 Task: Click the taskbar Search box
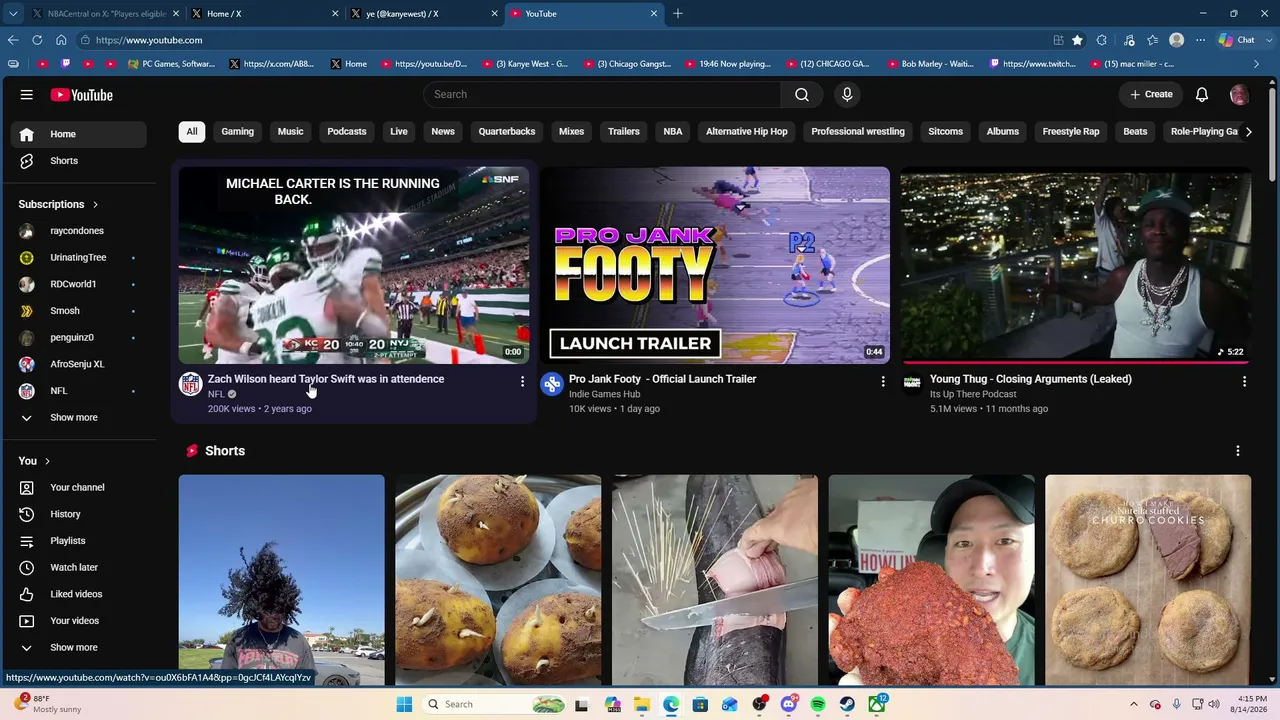[495, 704]
